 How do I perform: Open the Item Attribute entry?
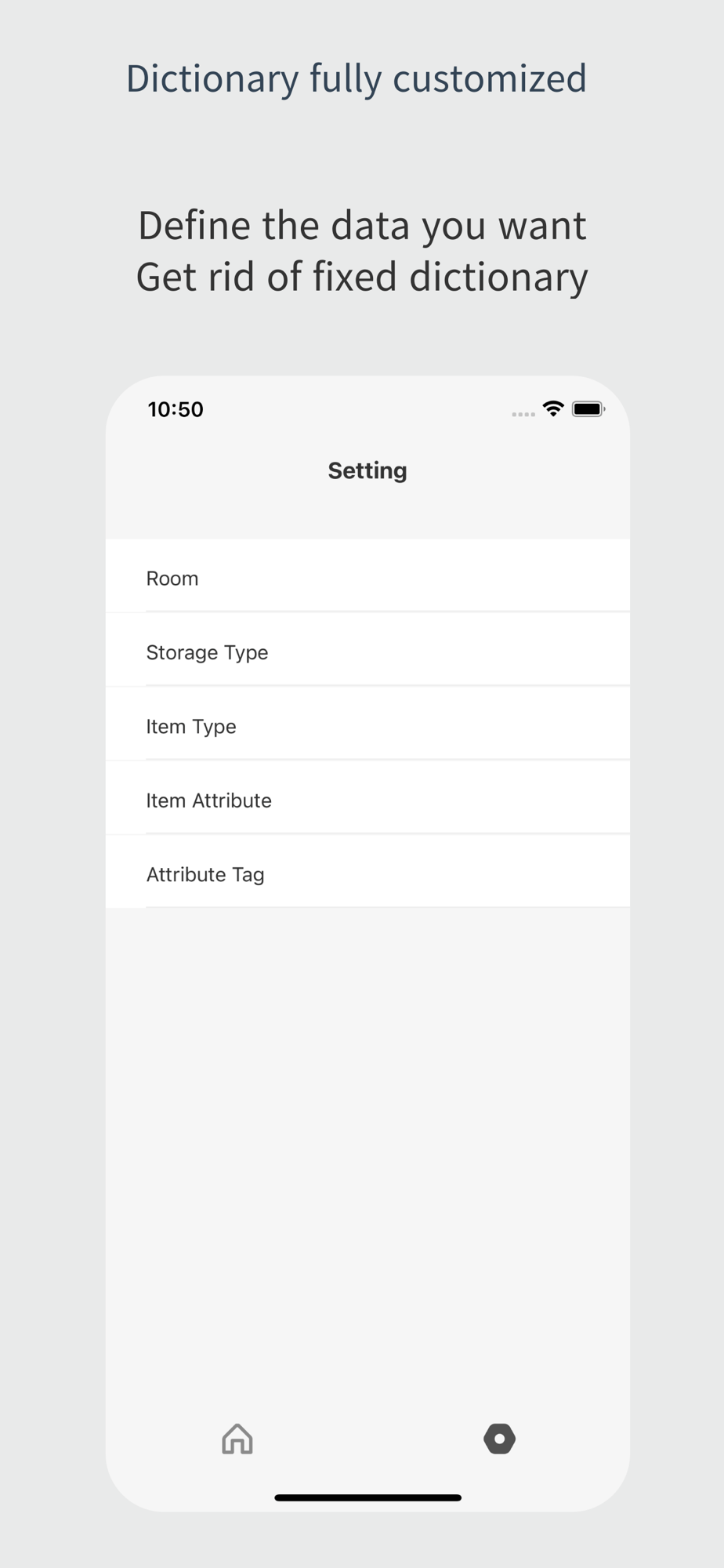pyautogui.click(x=367, y=800)
